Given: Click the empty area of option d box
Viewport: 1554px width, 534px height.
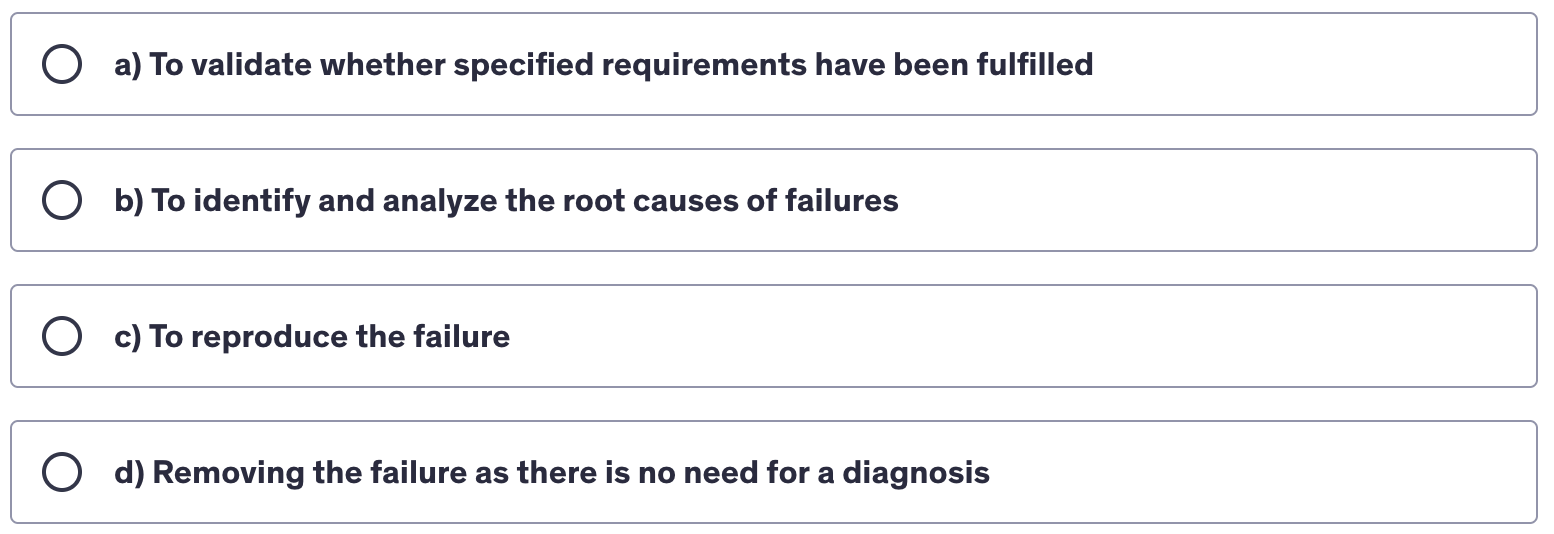Looking at the screenshot, I should click(1250, 473).
